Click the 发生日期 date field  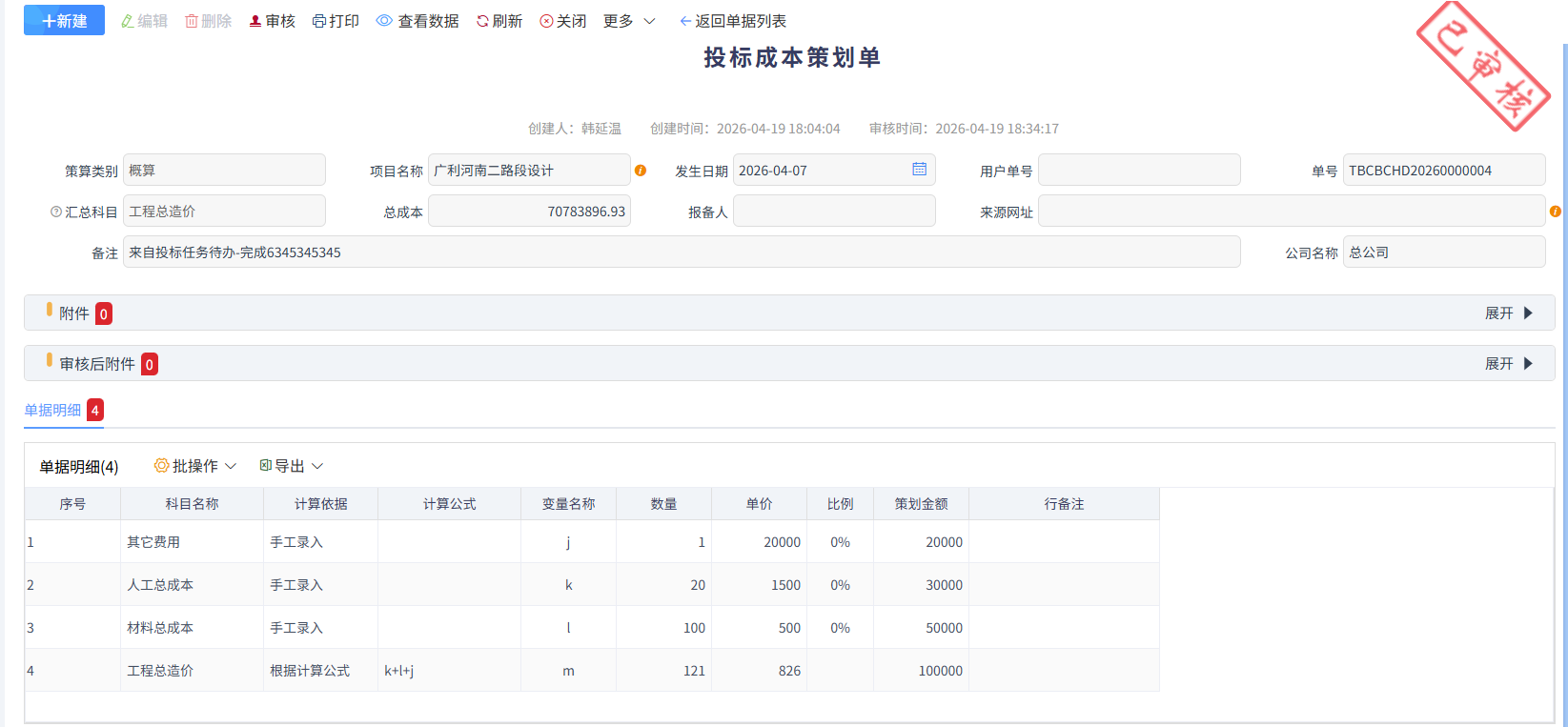point(834,170)
